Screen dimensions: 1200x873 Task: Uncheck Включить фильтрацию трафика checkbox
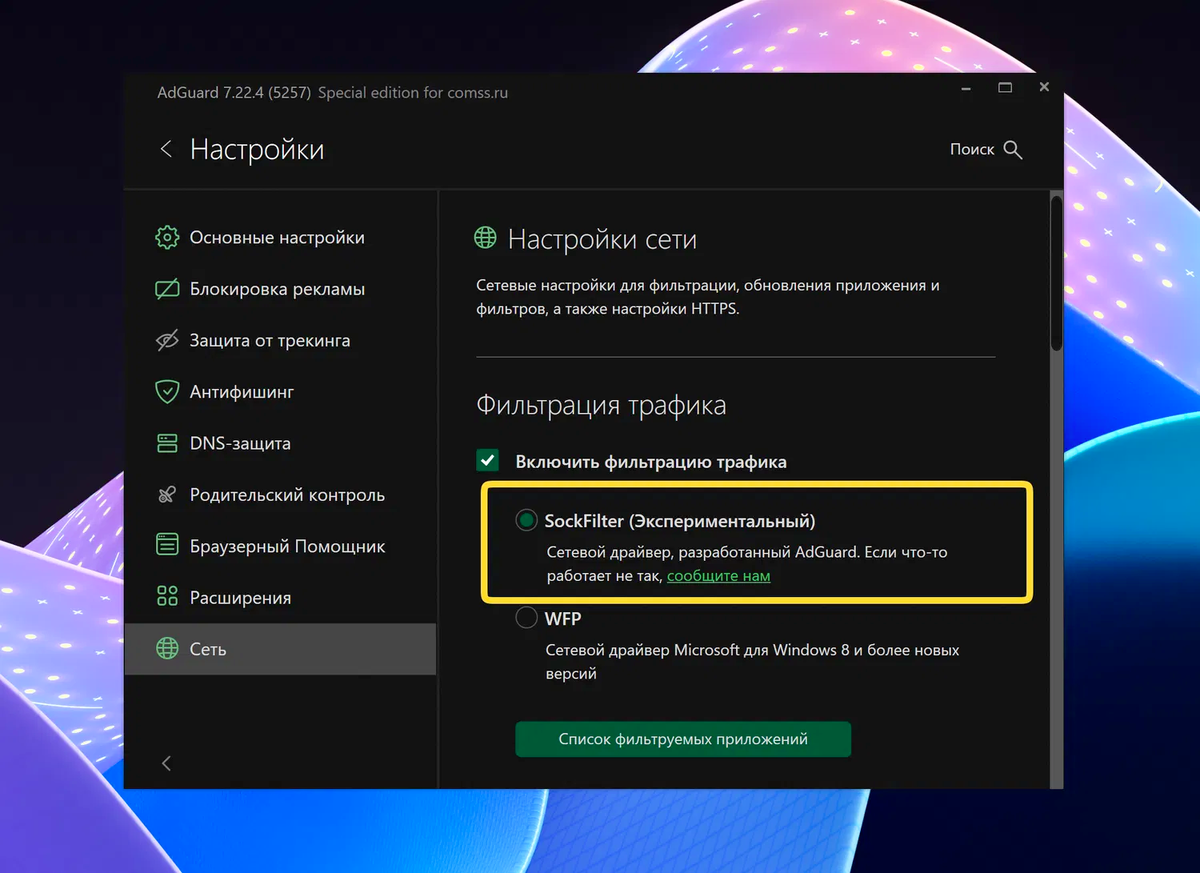(488, 461)
